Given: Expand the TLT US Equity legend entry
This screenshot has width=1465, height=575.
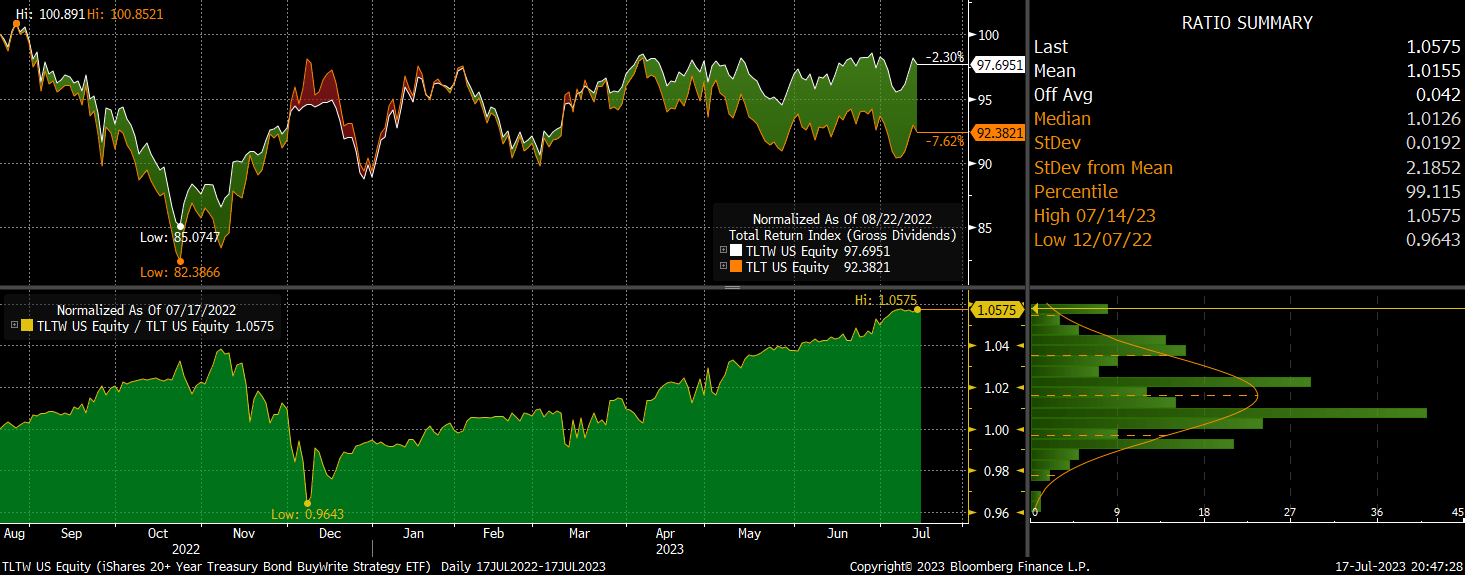Looking at the screenshot, I should (724, 267).
